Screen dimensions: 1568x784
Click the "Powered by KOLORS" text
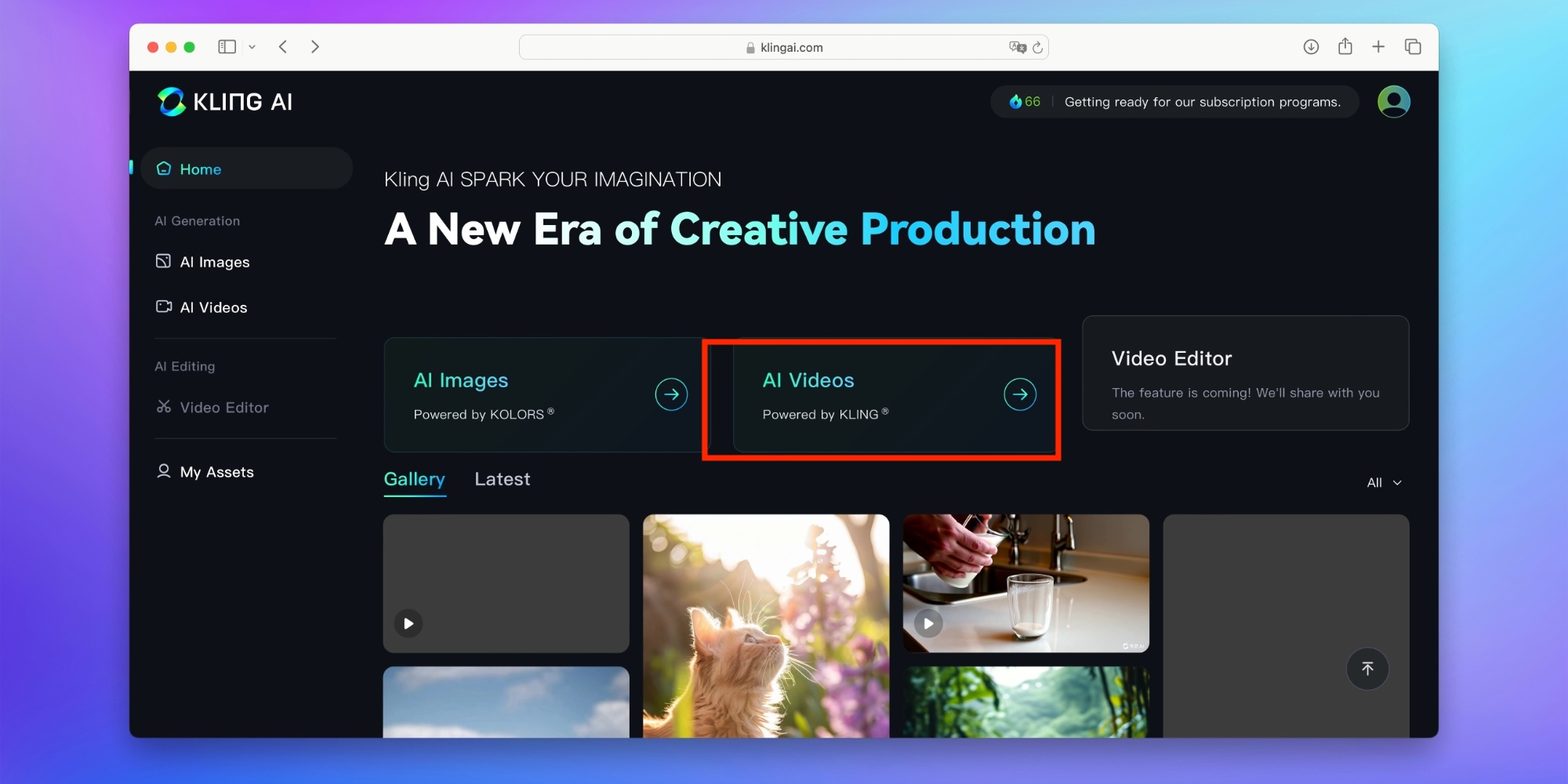(x=483, y=414)
